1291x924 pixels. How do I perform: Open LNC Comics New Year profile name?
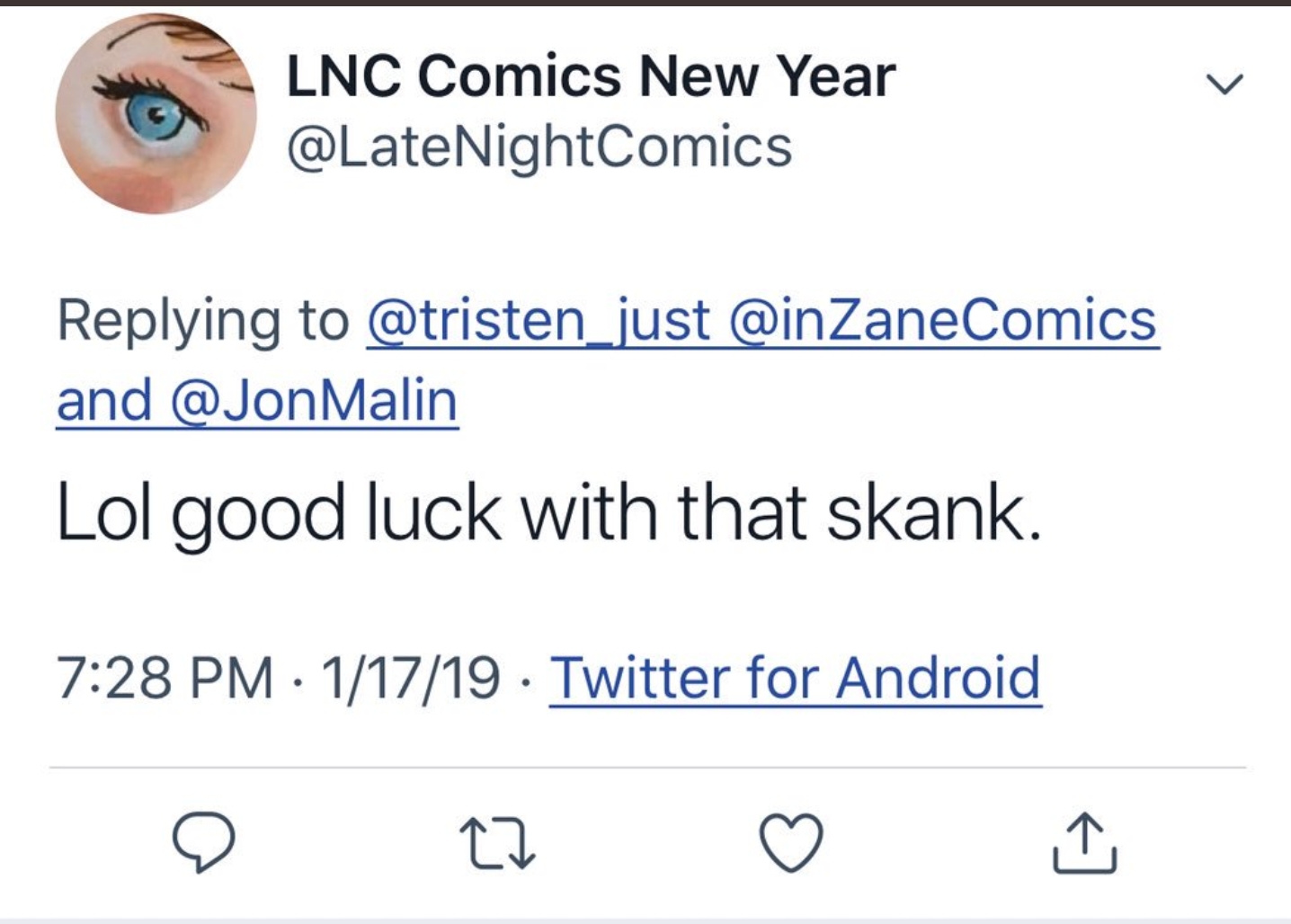591,76
